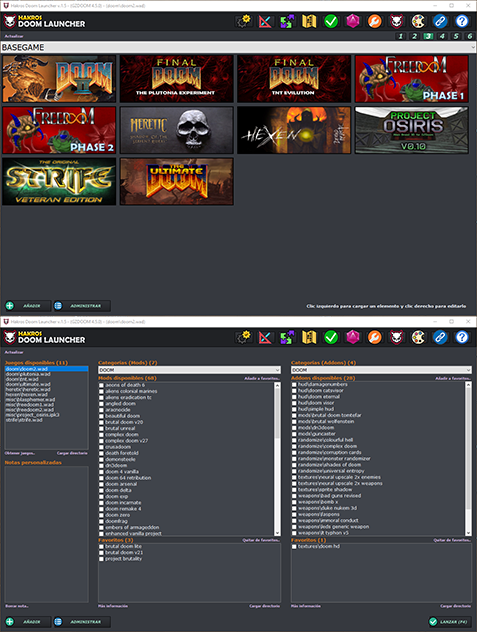
Task: Switch to page tab 4 in upper window
Action: point(442,36)
